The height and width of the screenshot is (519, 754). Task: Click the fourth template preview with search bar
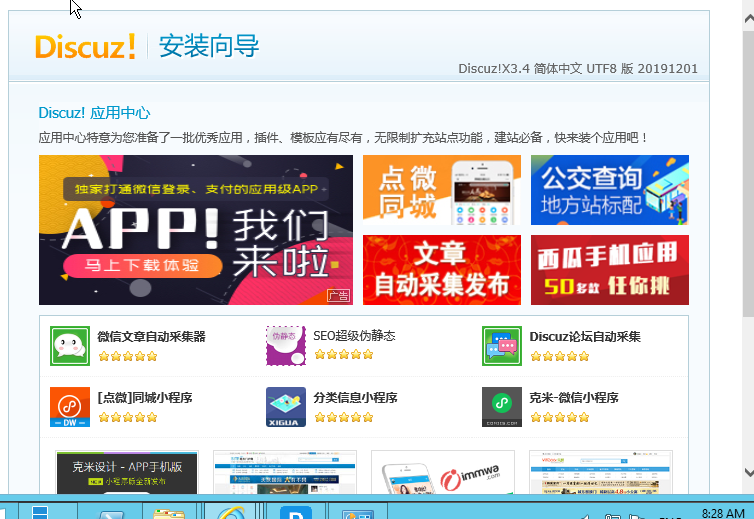tap(601, 472)
